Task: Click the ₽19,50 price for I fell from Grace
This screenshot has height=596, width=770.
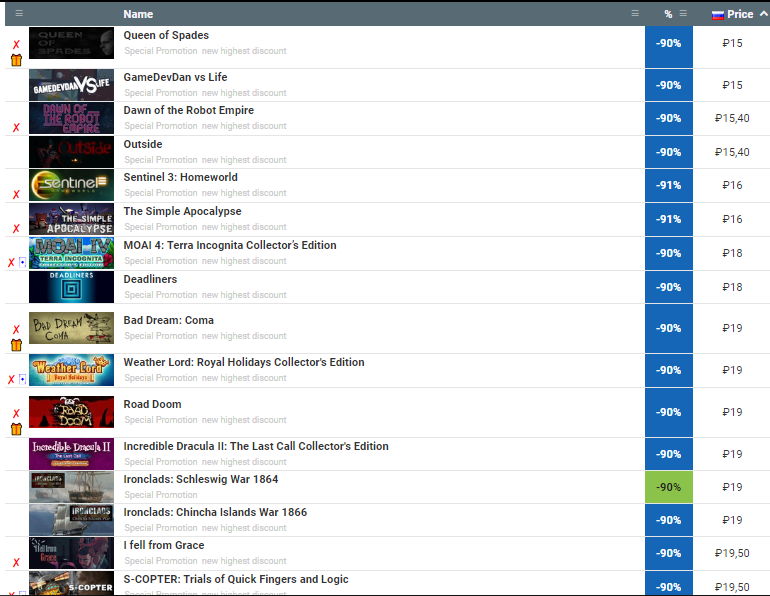Action: coord(732,553)
